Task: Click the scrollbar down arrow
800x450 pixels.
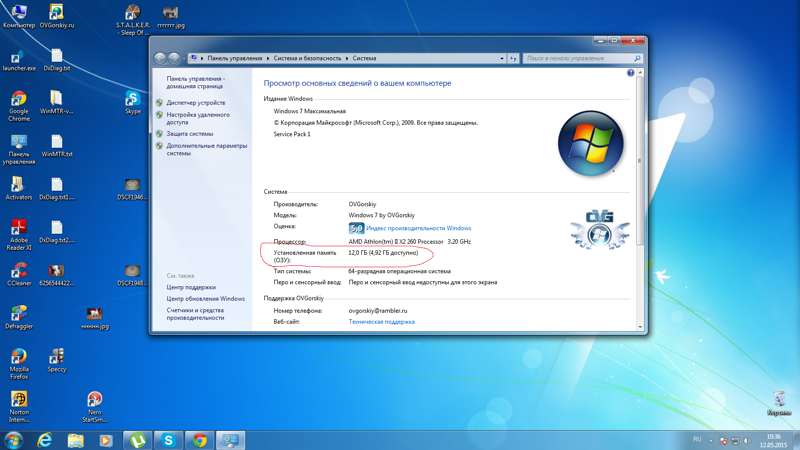Action: pyautogui.click(x=640, y=327)
